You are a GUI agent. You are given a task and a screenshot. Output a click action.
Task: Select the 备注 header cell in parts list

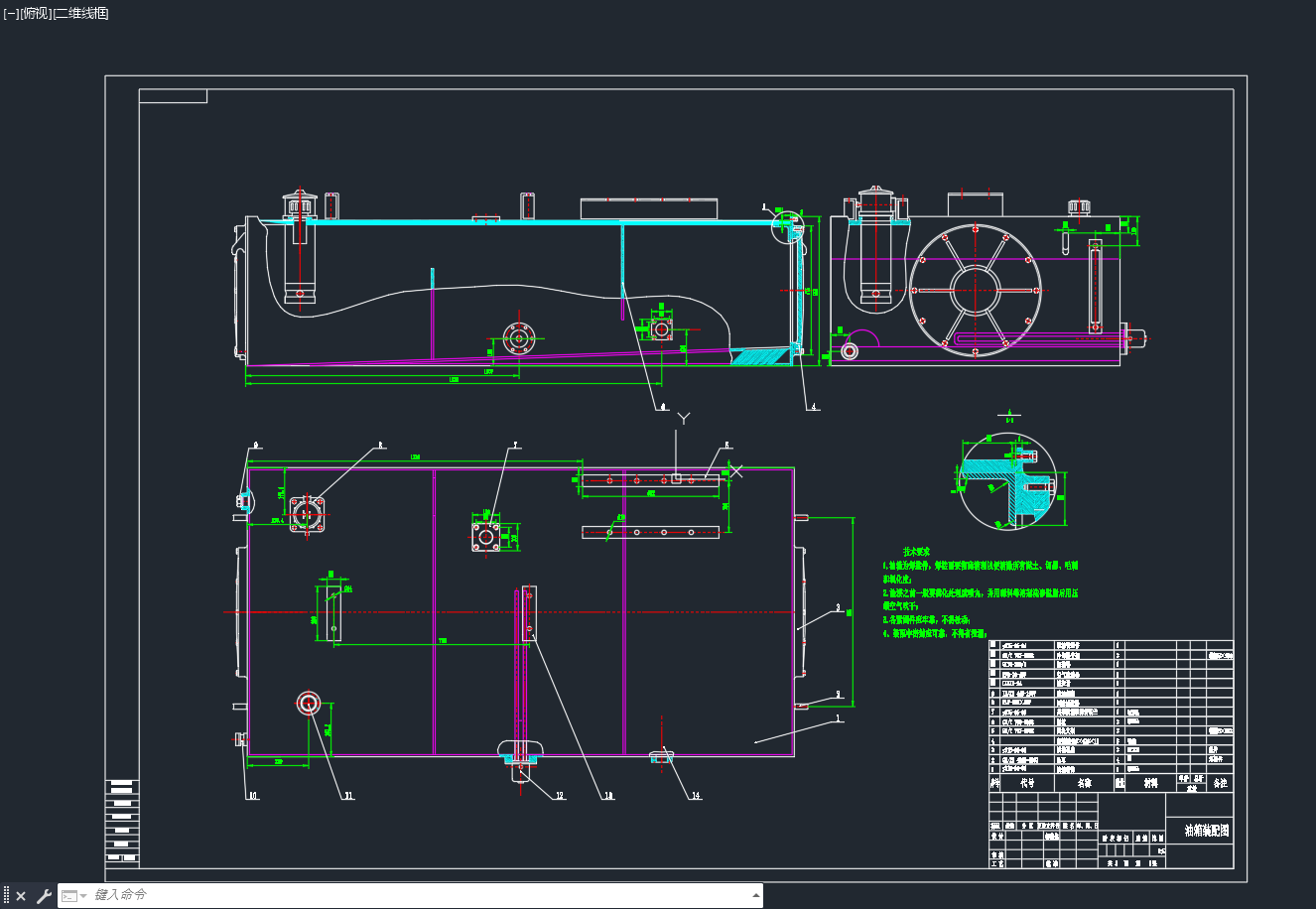tap(1220, 783)
